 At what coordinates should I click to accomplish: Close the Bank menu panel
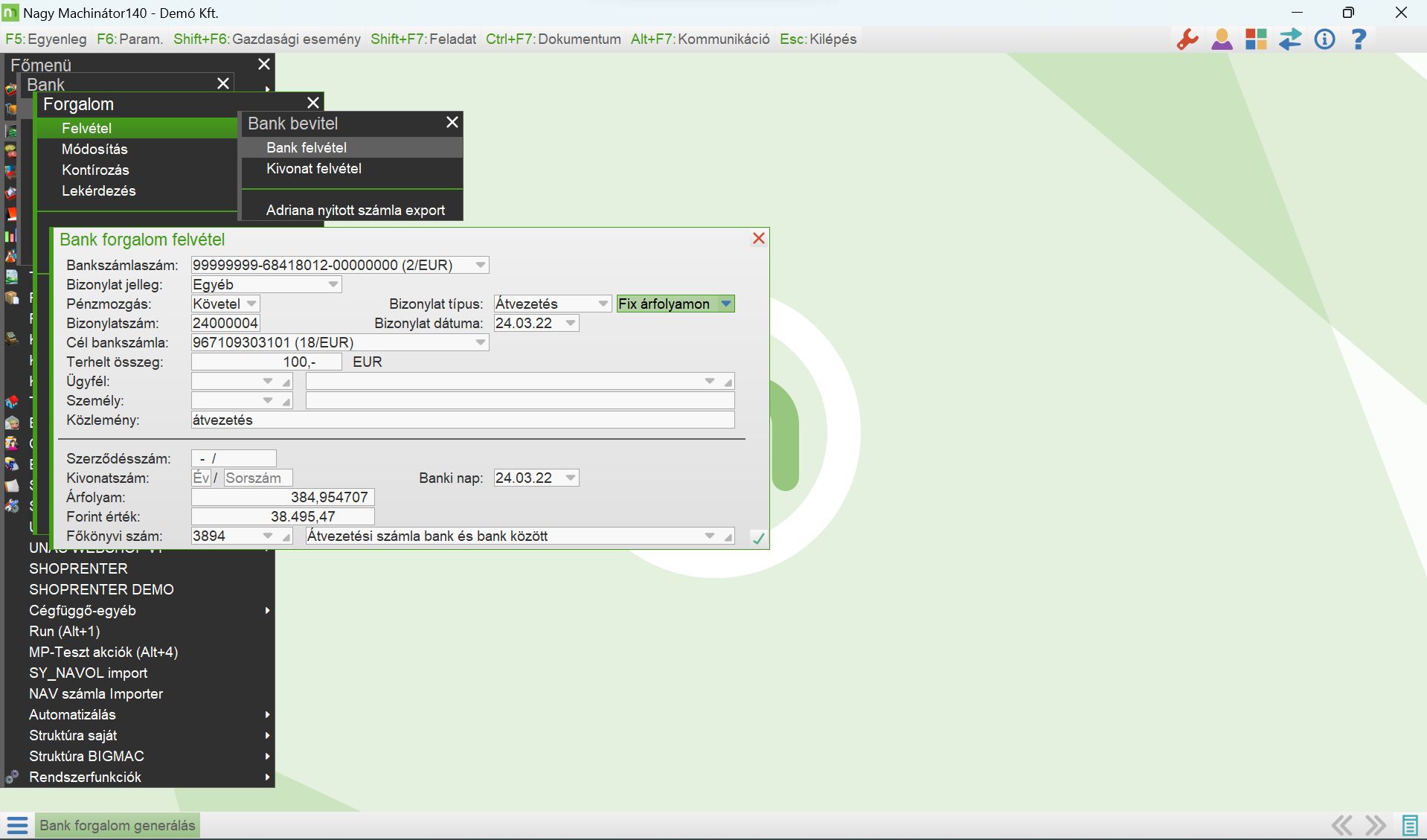[223, 83]
